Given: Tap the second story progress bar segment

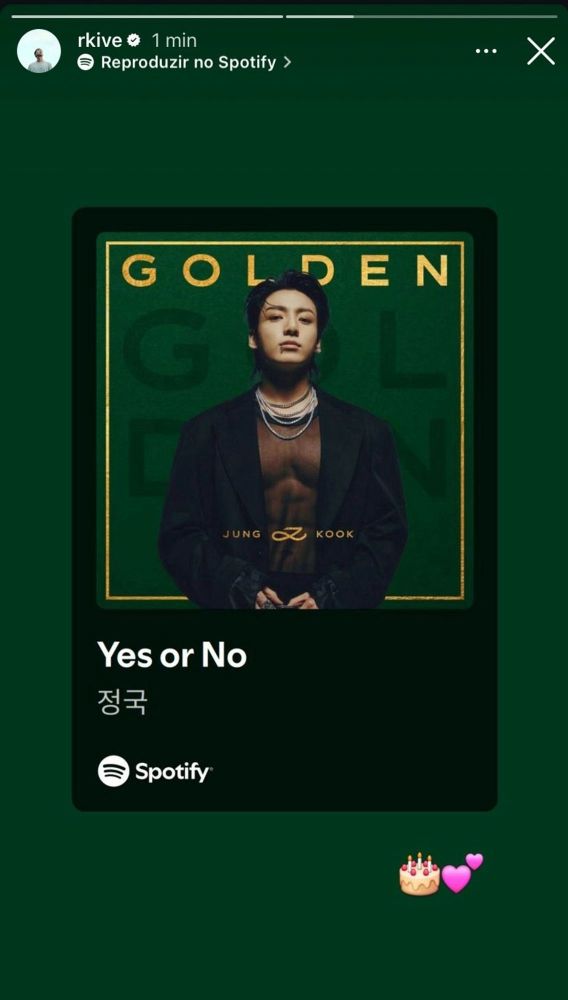Looking at the screenshot, I should click(421, 17).
